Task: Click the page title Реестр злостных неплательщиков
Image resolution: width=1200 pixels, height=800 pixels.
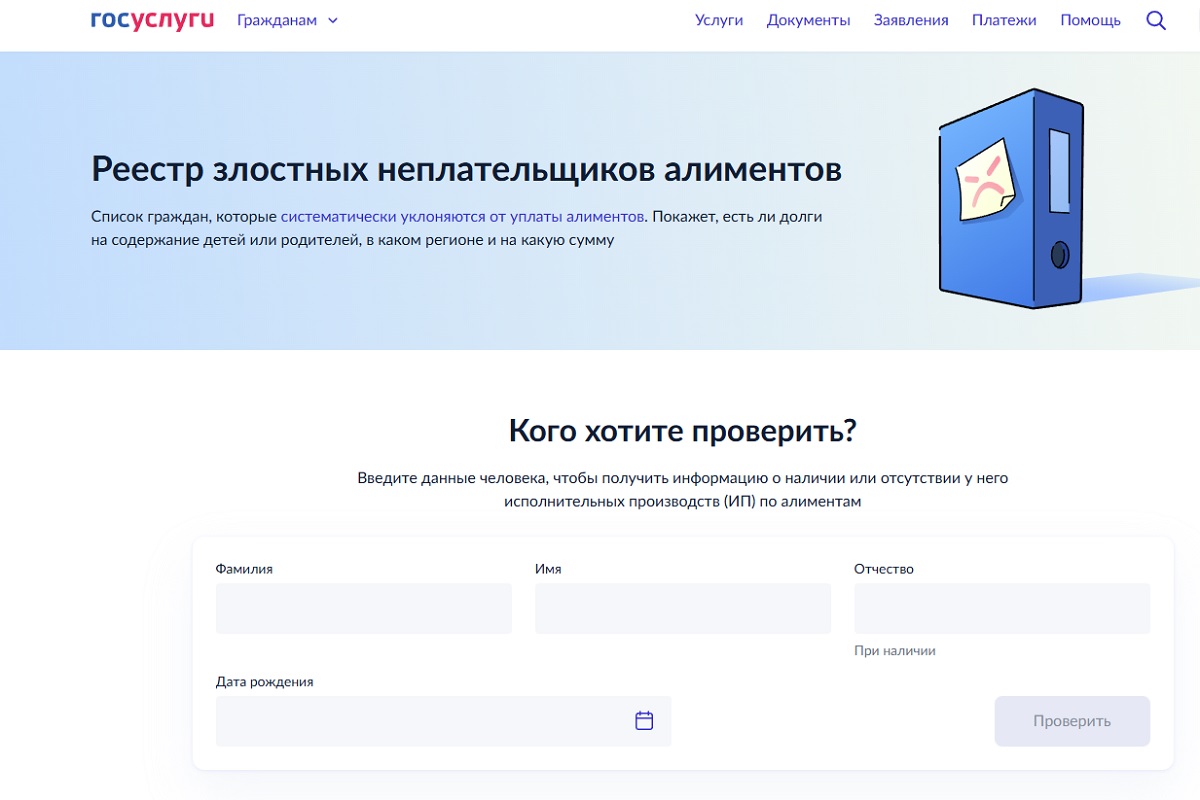Action: pos(466,170)
